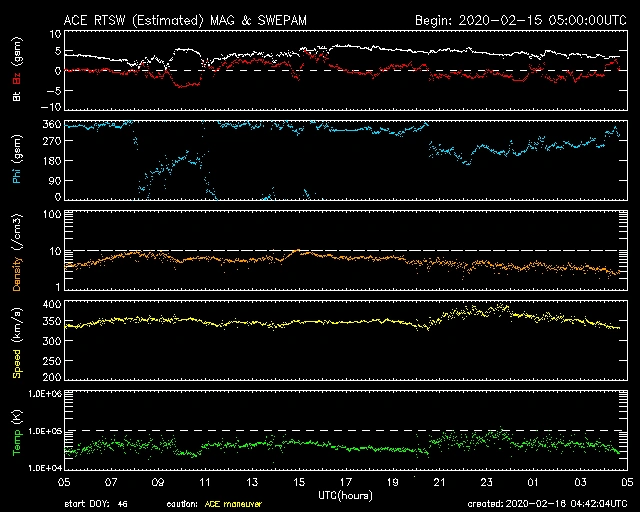Click the orange Density (/cm3) axis label
Image resolution: width=640 pixels, height=512 pixels.
pos(17,252)
